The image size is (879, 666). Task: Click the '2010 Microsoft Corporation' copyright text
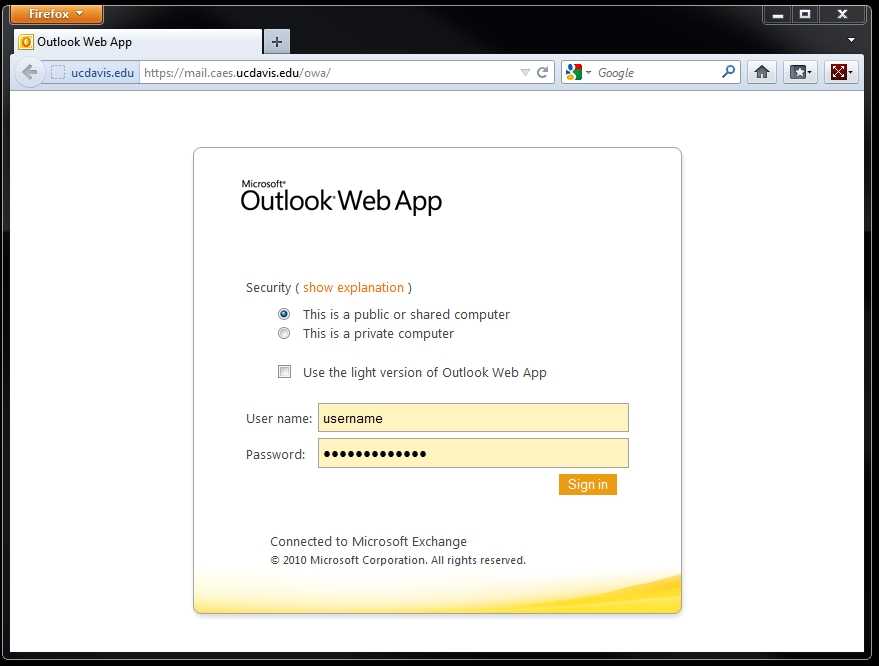pos(398,560)
